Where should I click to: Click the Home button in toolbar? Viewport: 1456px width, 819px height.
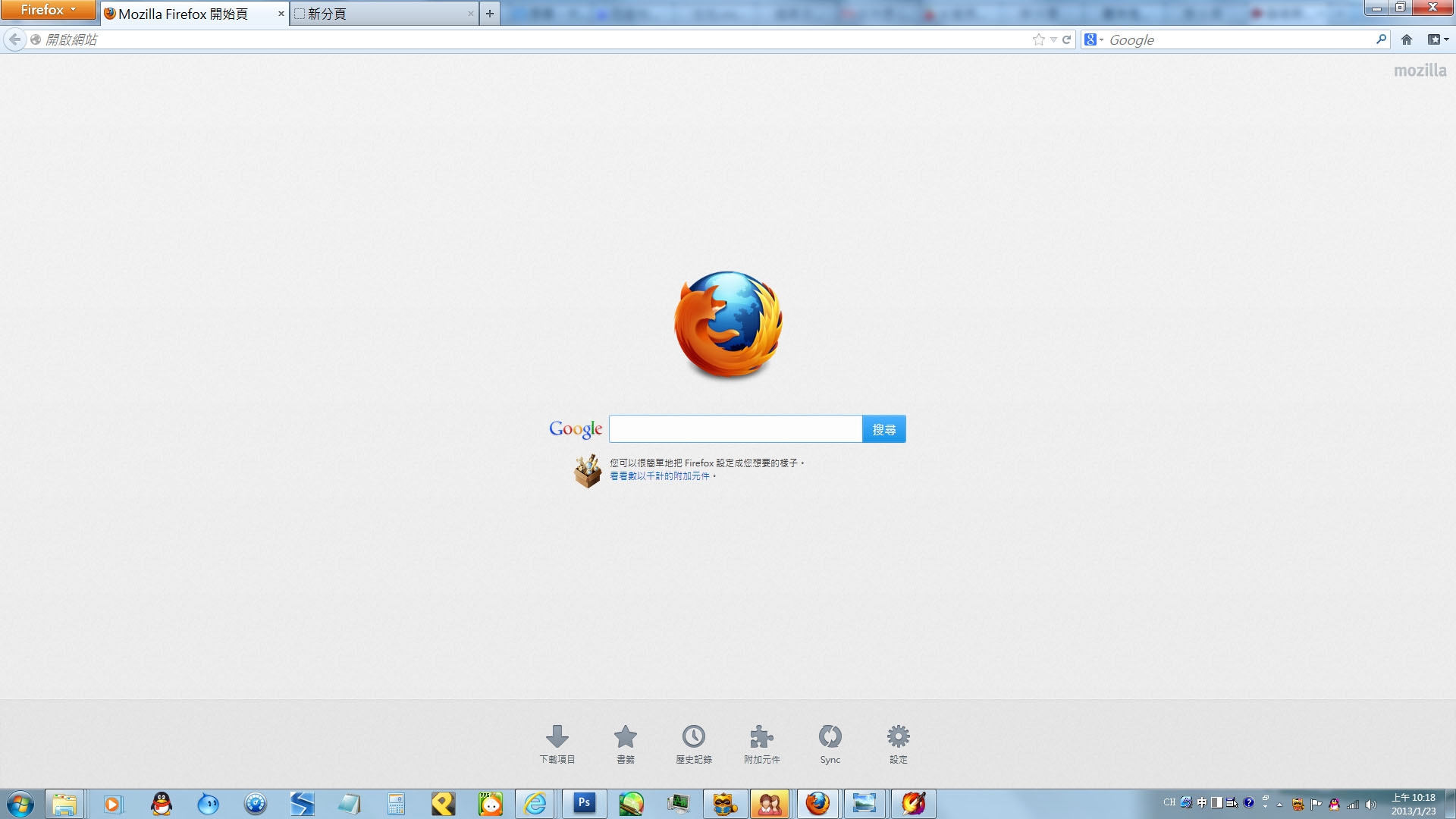coord(1407,39)
